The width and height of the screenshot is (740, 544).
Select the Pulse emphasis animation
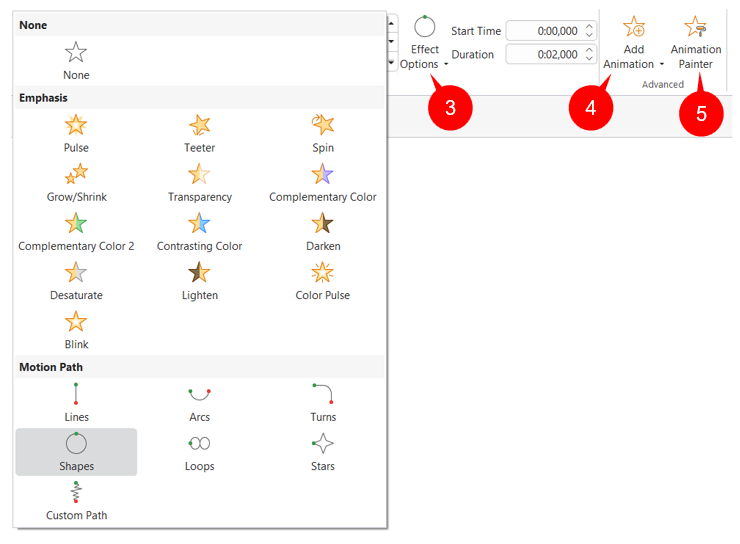point(76,132)
